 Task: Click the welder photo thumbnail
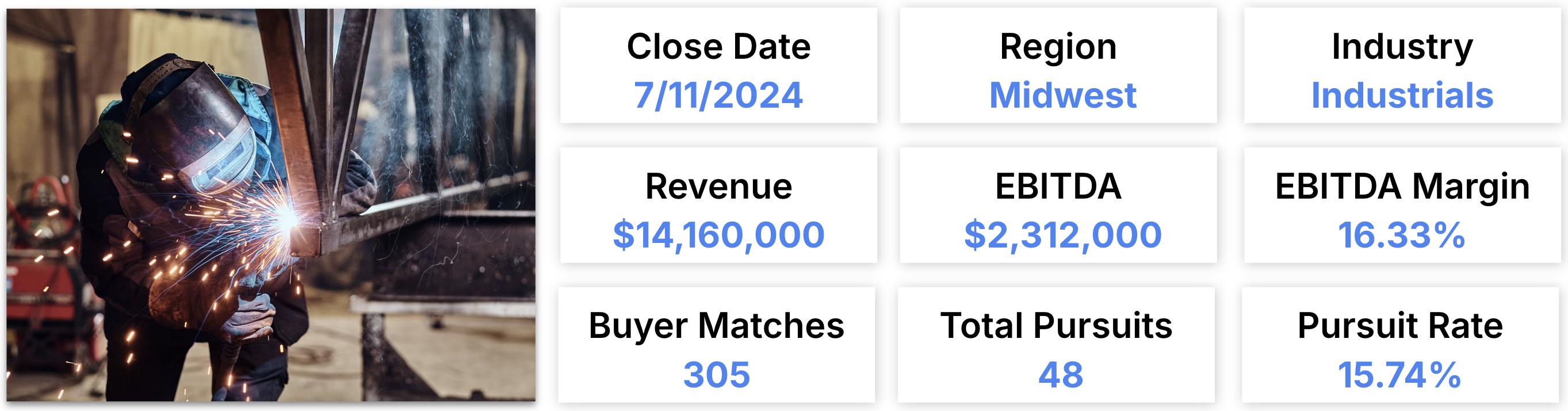tap(271, 204)
